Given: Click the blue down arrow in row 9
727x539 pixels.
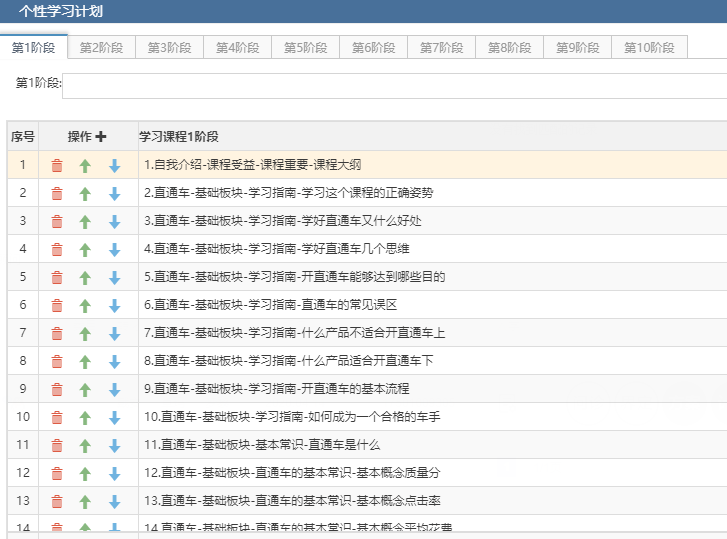Looking at the screenshot, I should point(114,390).
